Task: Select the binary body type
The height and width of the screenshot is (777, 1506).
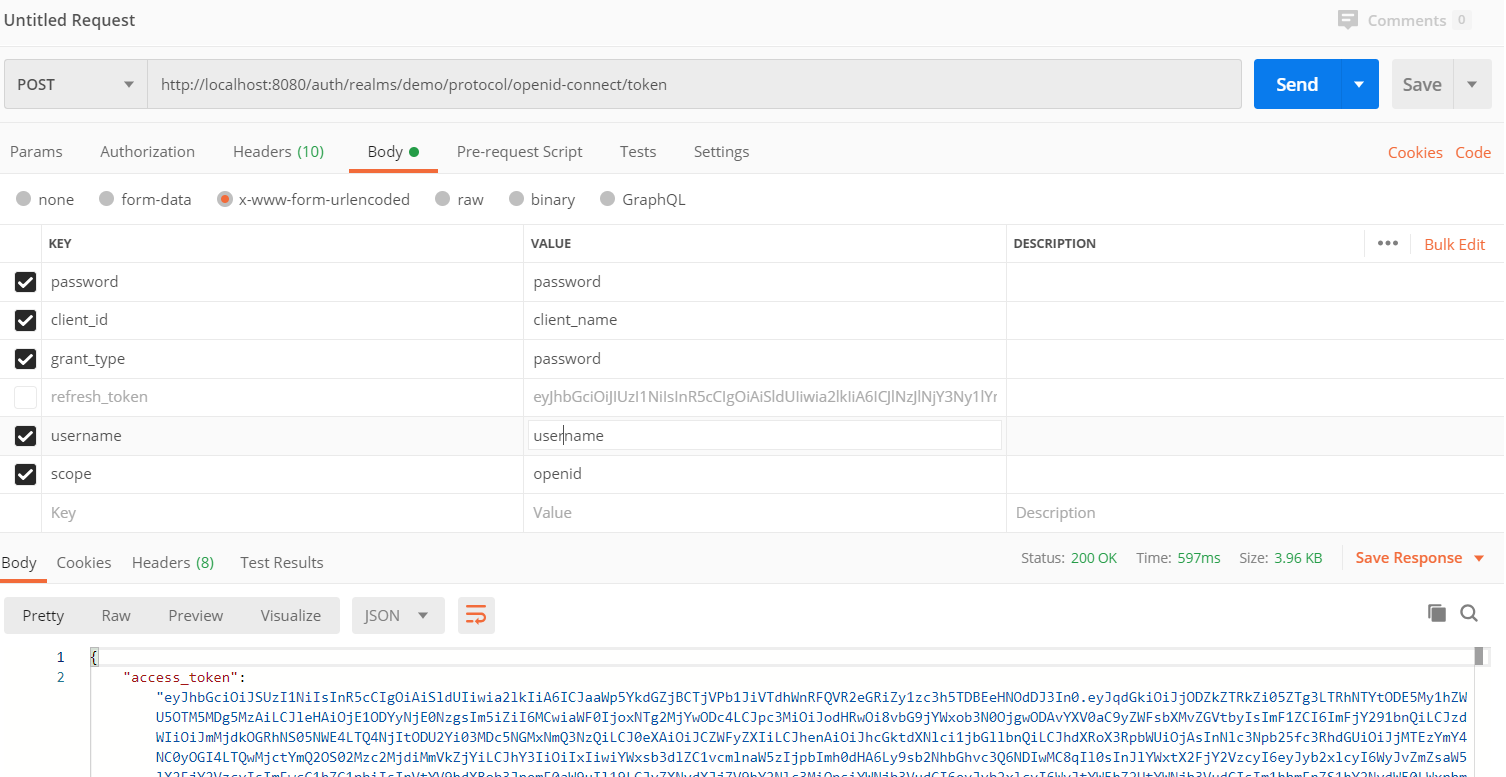Action: pyautogui.click(x=517, y=199)
